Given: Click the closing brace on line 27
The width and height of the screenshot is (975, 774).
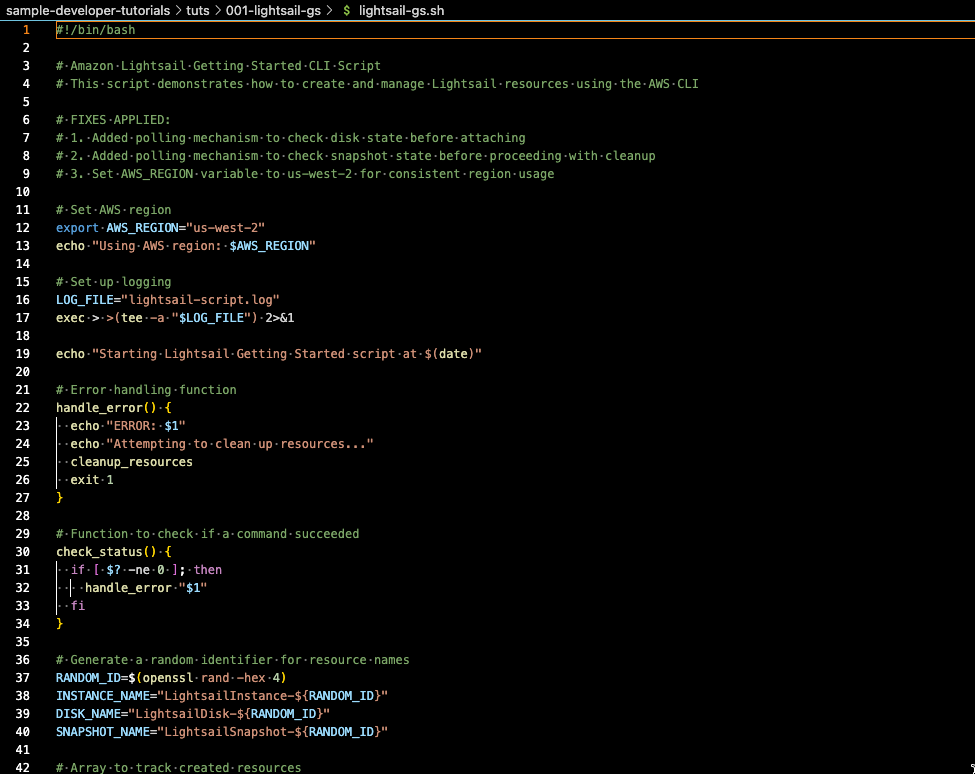Looking at the screenshot, I should coord(60,499).
